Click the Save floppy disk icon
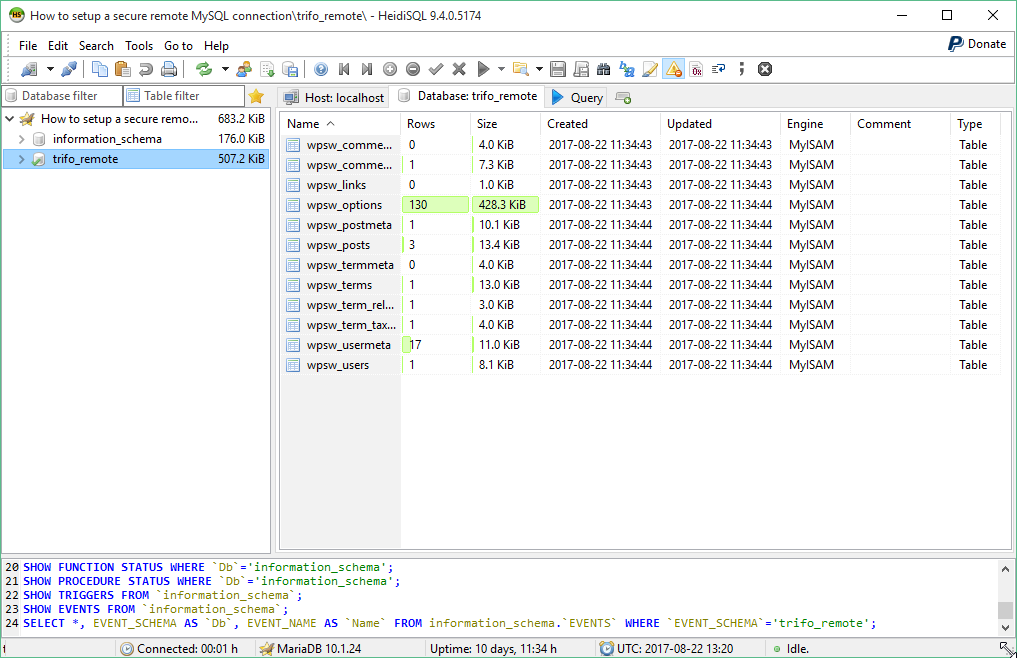Viewport: 1017px width, 658px height. 558,69
